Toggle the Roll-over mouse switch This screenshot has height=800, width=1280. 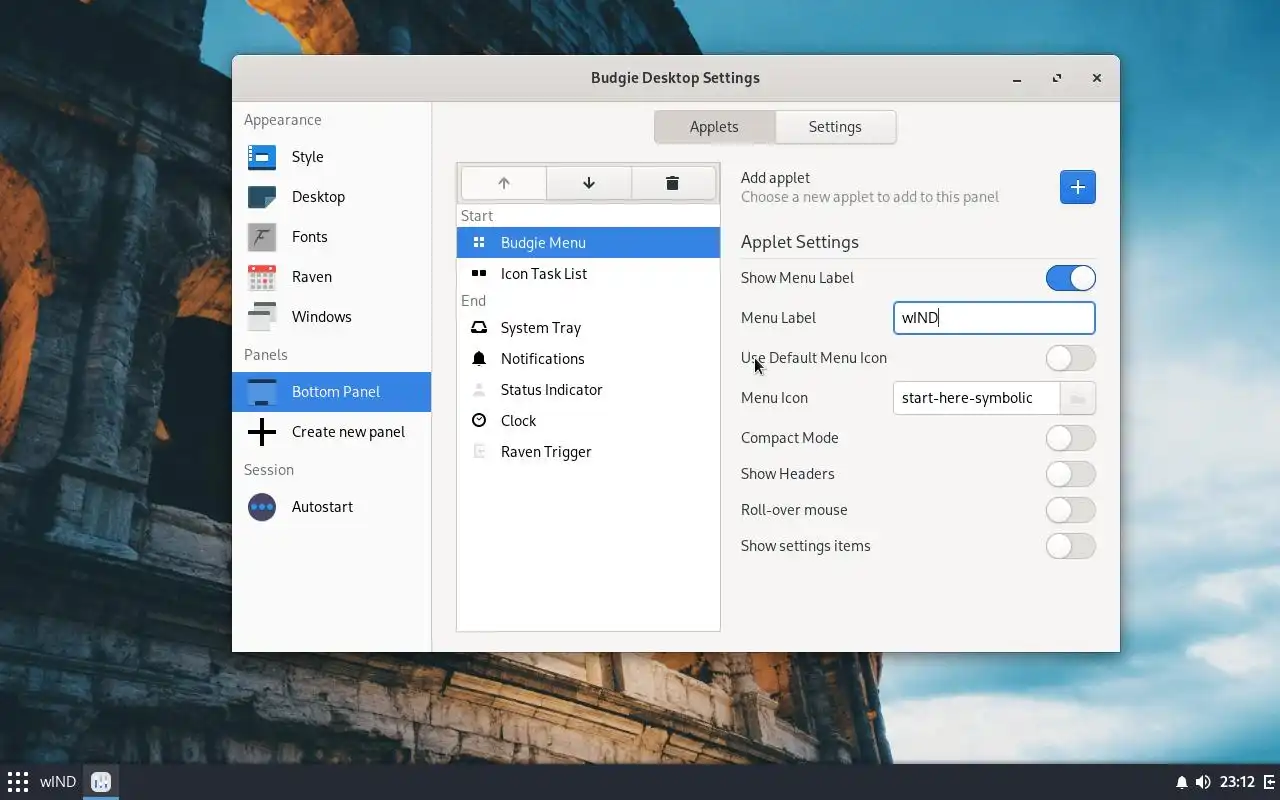(x=1071, y=510)
